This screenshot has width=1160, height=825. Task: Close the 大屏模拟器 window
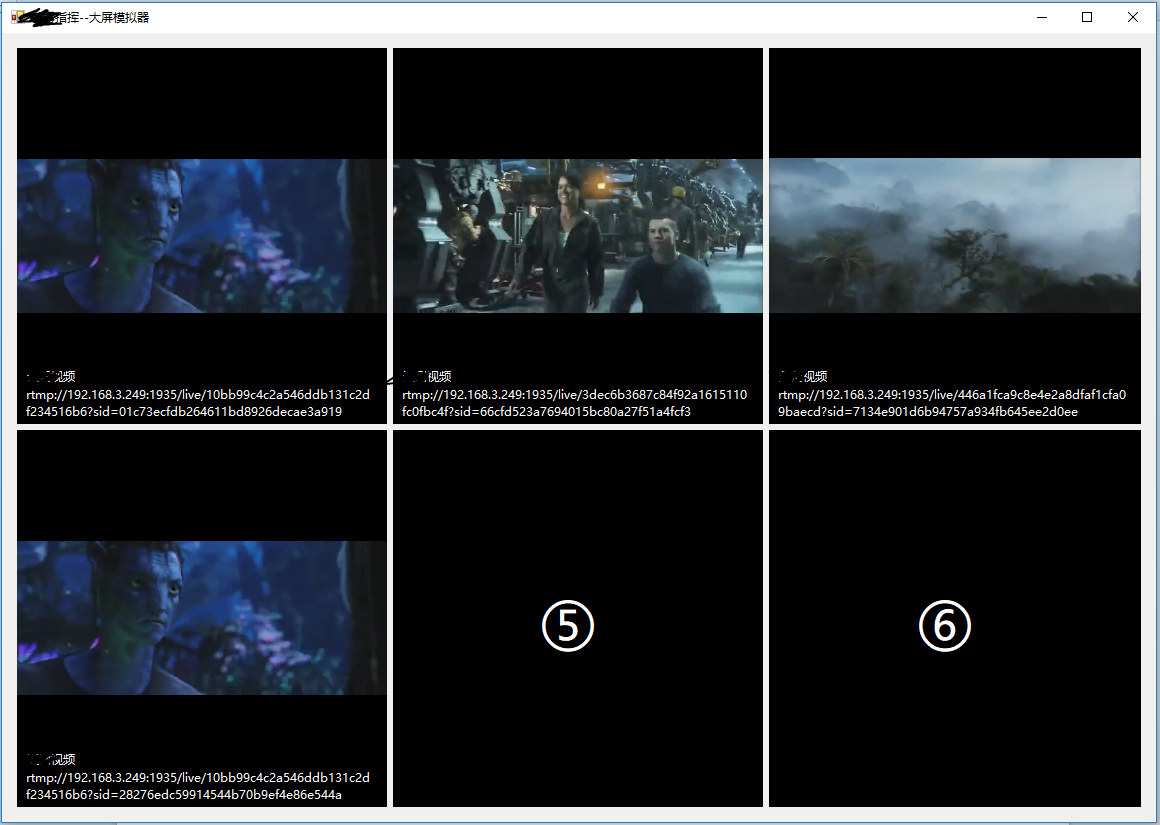click(1133, 17)
